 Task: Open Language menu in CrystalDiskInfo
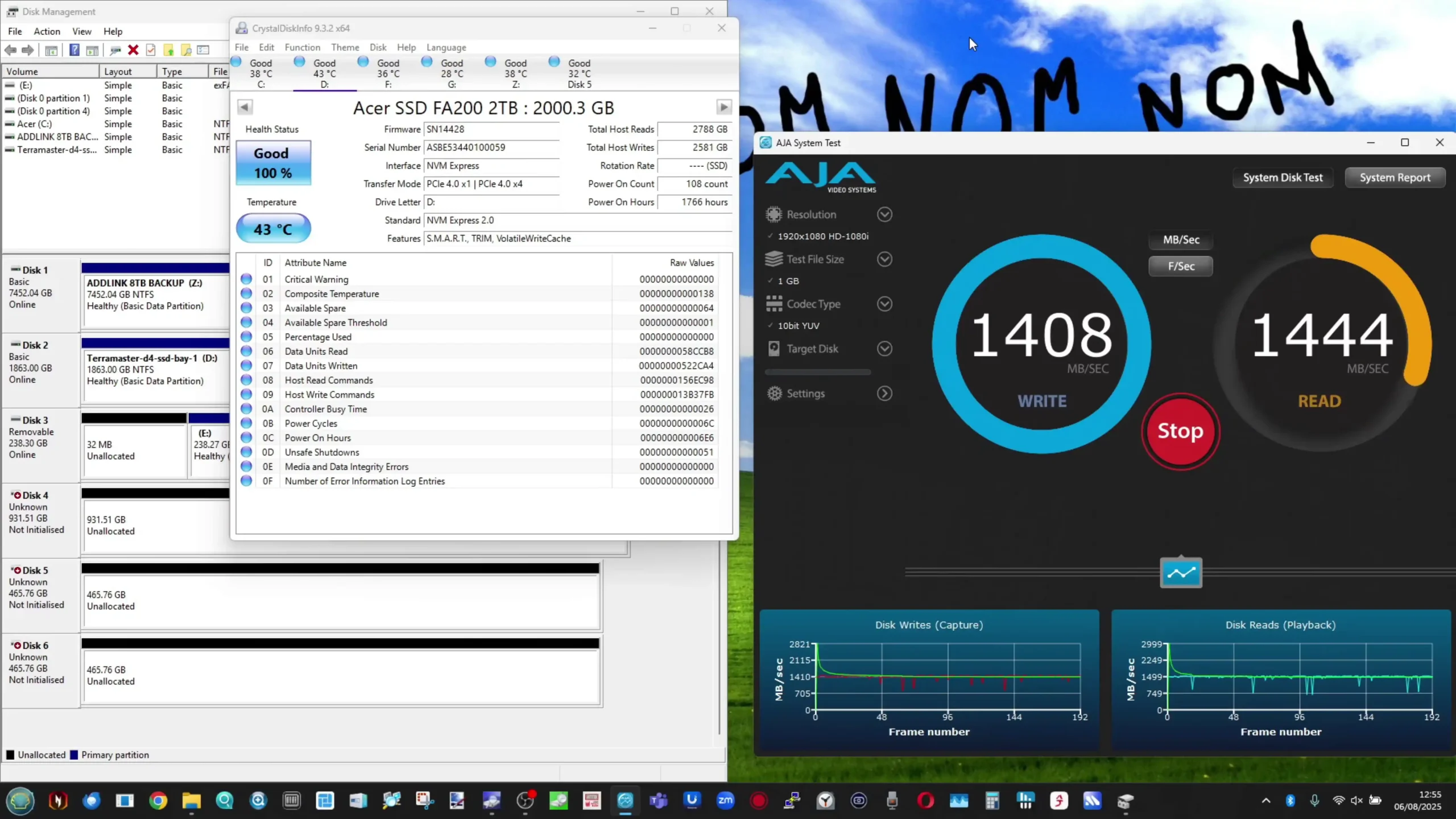[446, 47]
